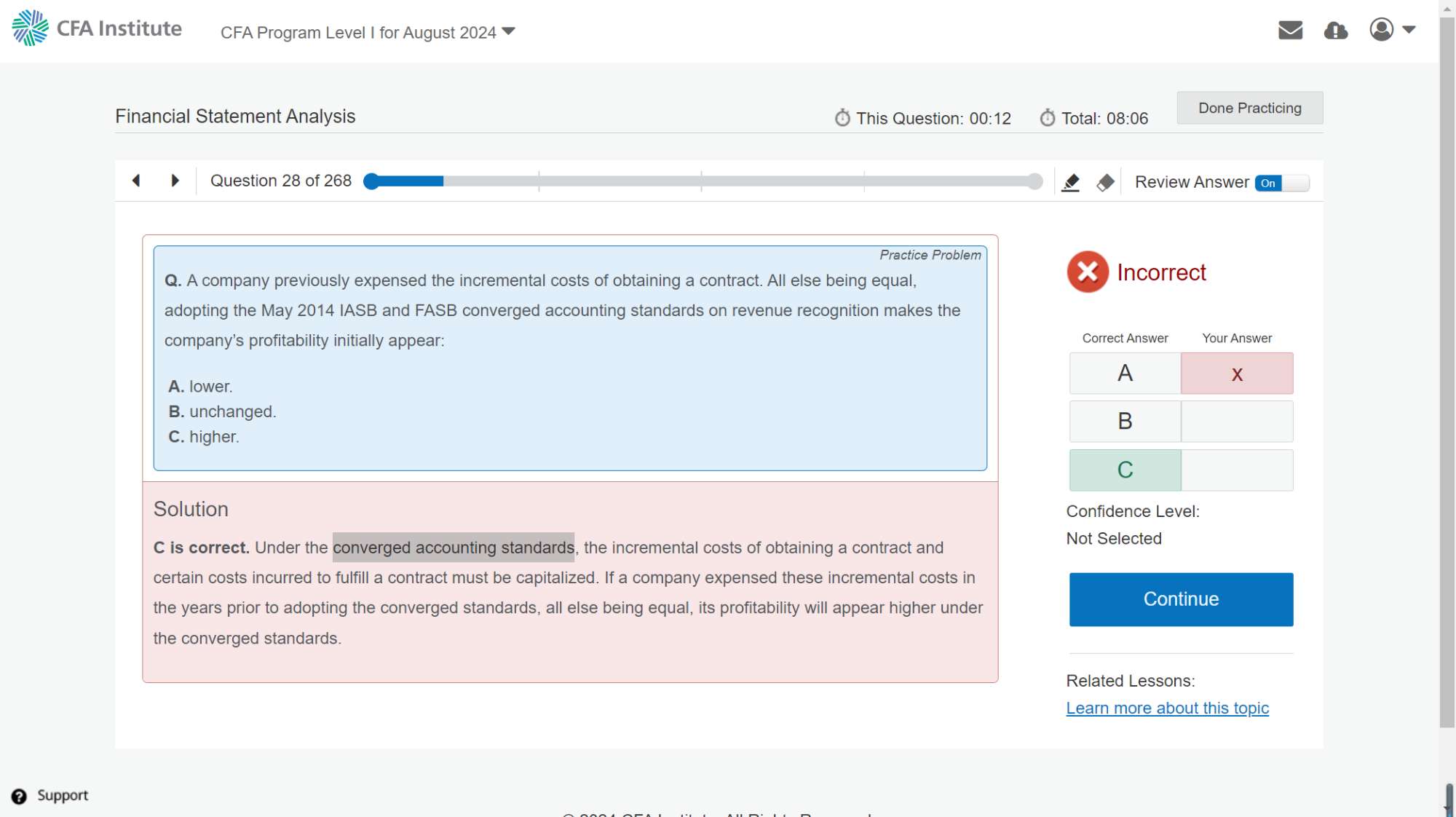This screenshot has height=817, width=1456.
Task: Select the eraser tool
Action: pos(1105,182)
